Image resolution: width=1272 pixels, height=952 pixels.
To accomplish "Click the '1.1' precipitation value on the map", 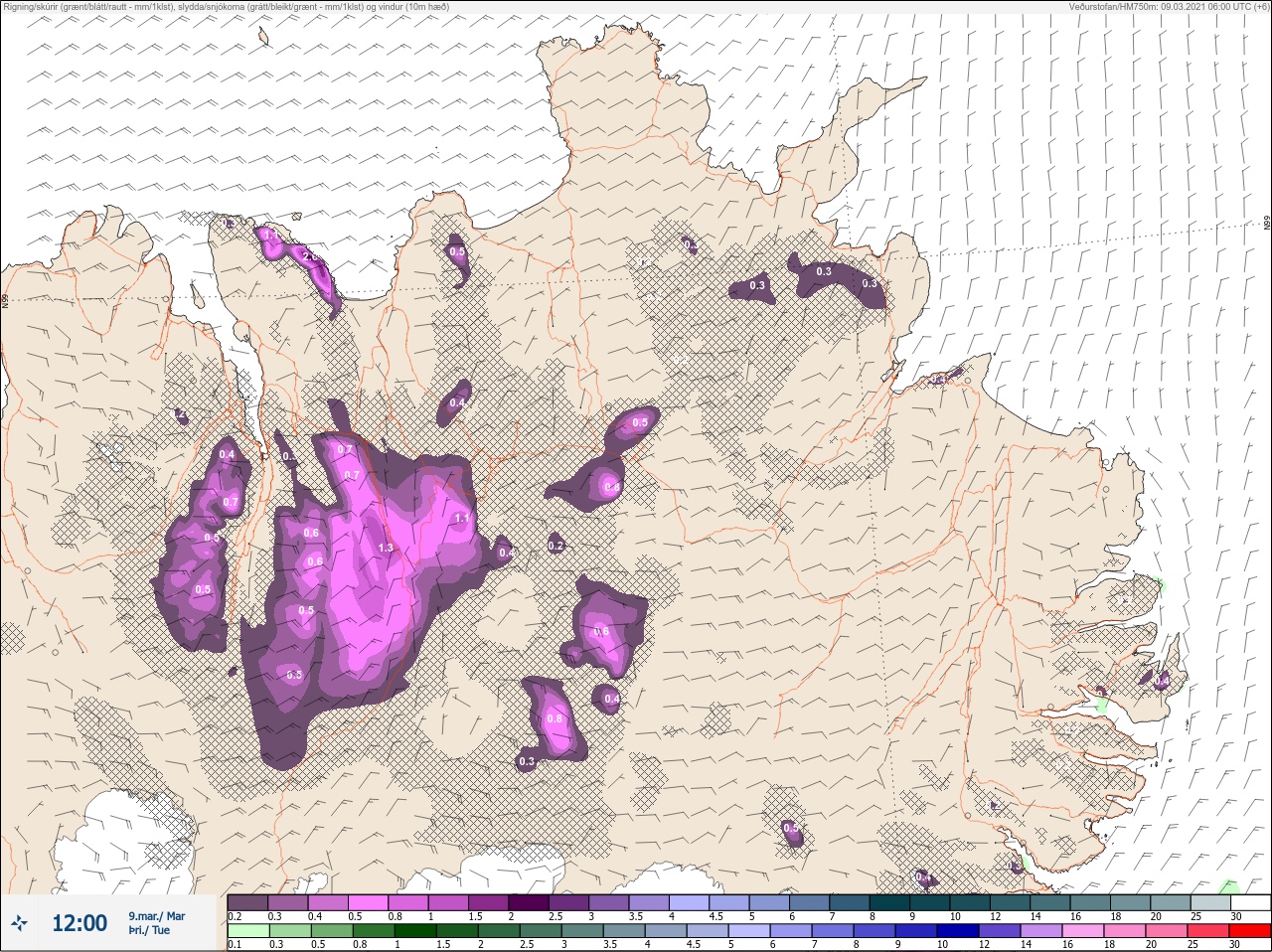I will 461,519.
